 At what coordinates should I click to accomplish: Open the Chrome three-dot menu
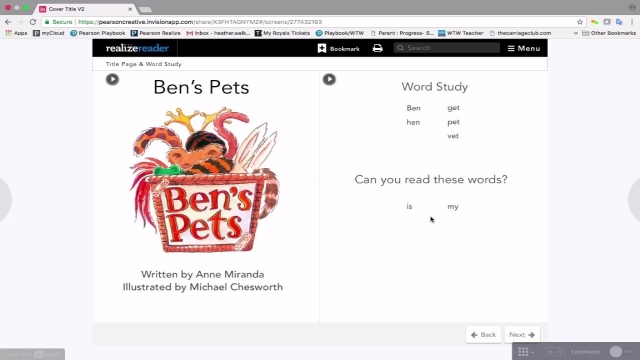pos(632,22)
